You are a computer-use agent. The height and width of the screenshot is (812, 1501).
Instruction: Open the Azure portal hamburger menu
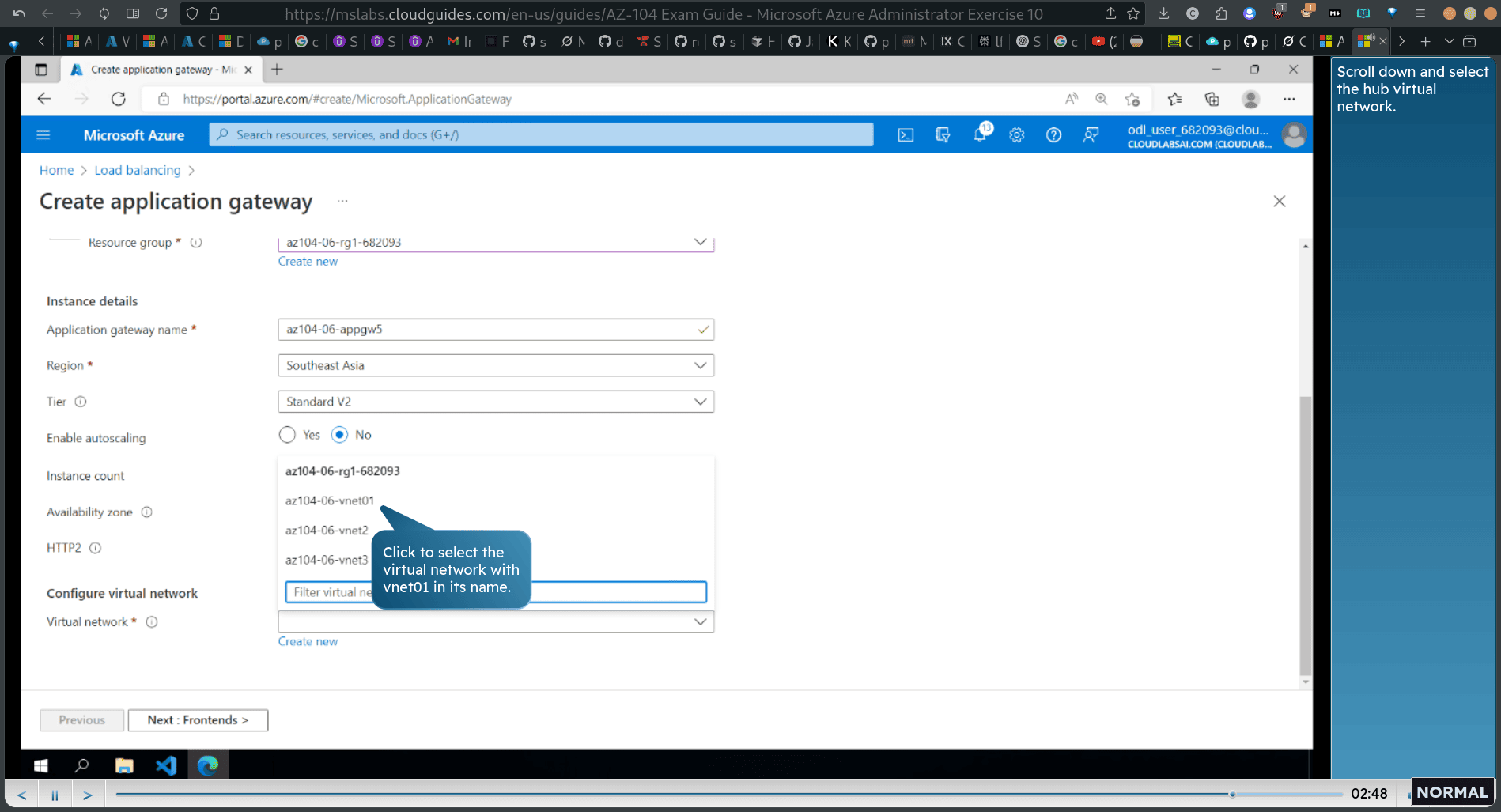pos(43,135)
